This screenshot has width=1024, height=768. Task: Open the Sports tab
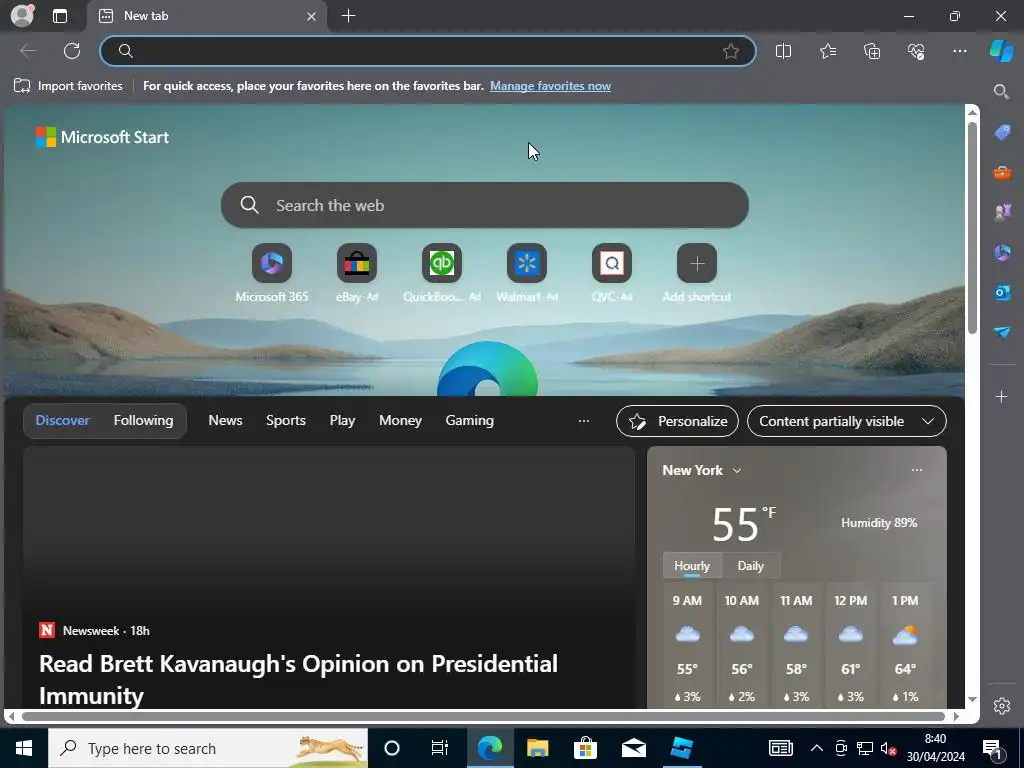coord(285,421)
